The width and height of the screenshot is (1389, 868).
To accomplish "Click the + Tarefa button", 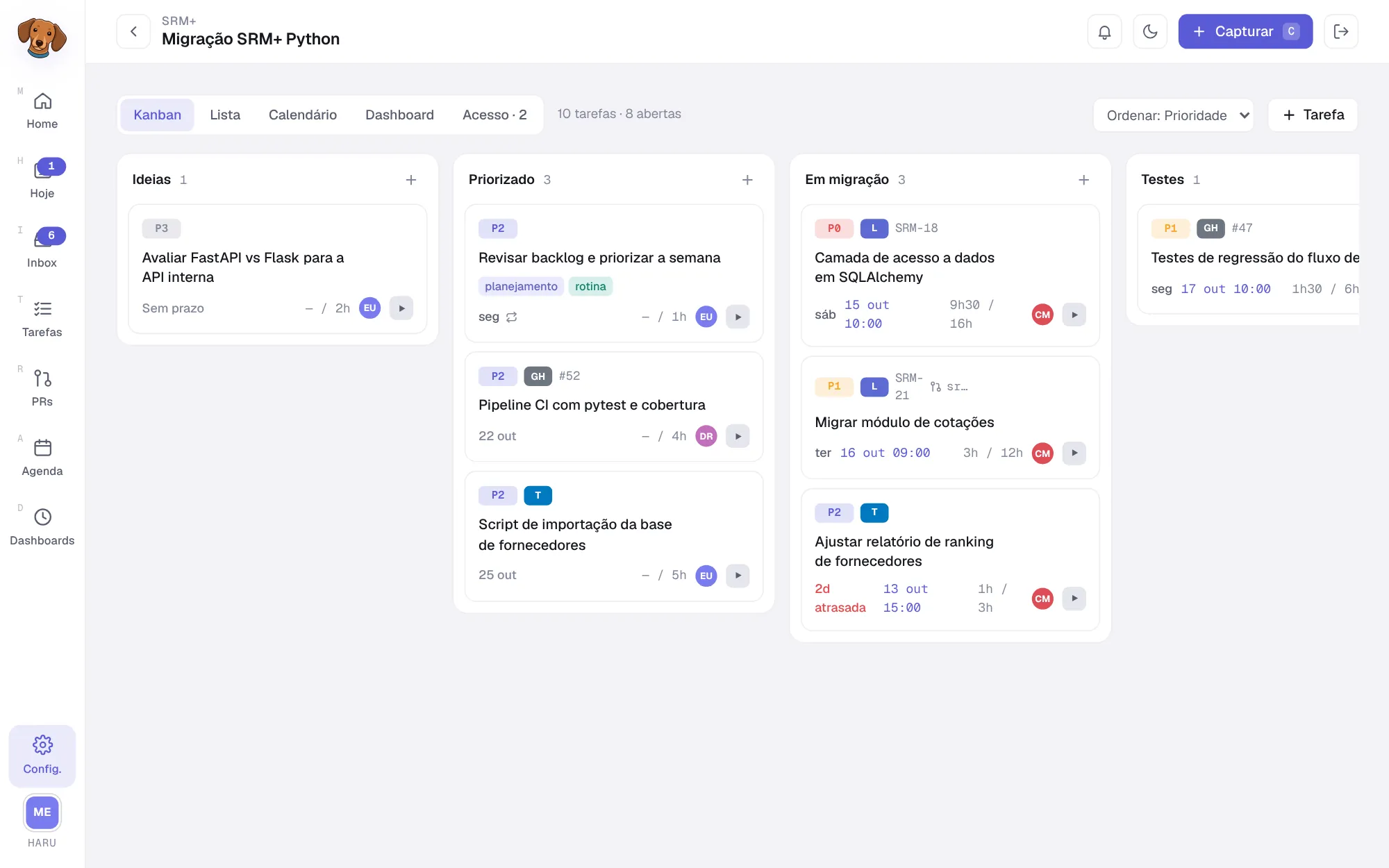I will [x=1313, y=115].
